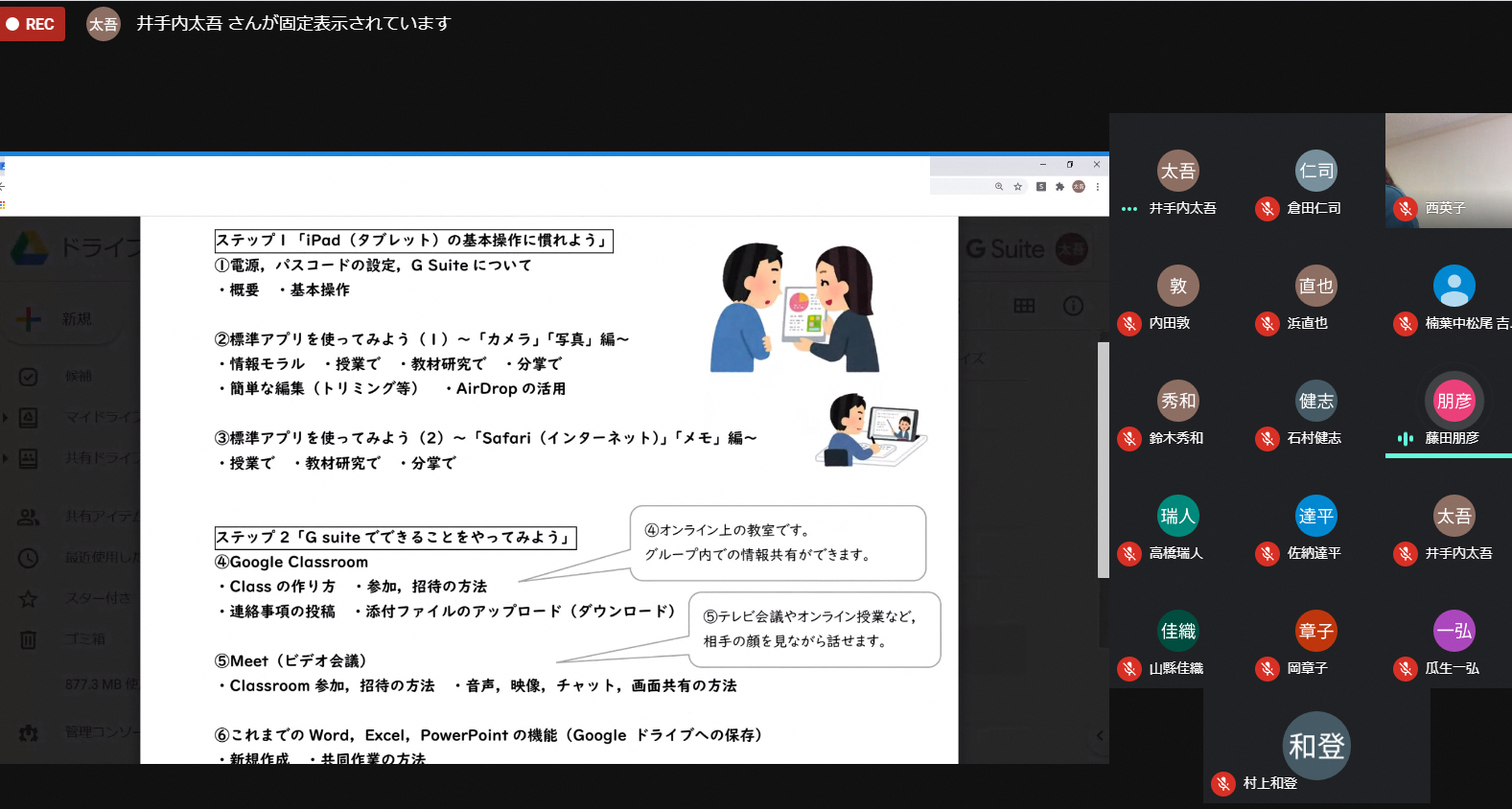Click the 西英子 video thumbnail
The width and height of the screenshot is (1512, 809).
[1449, 171]
